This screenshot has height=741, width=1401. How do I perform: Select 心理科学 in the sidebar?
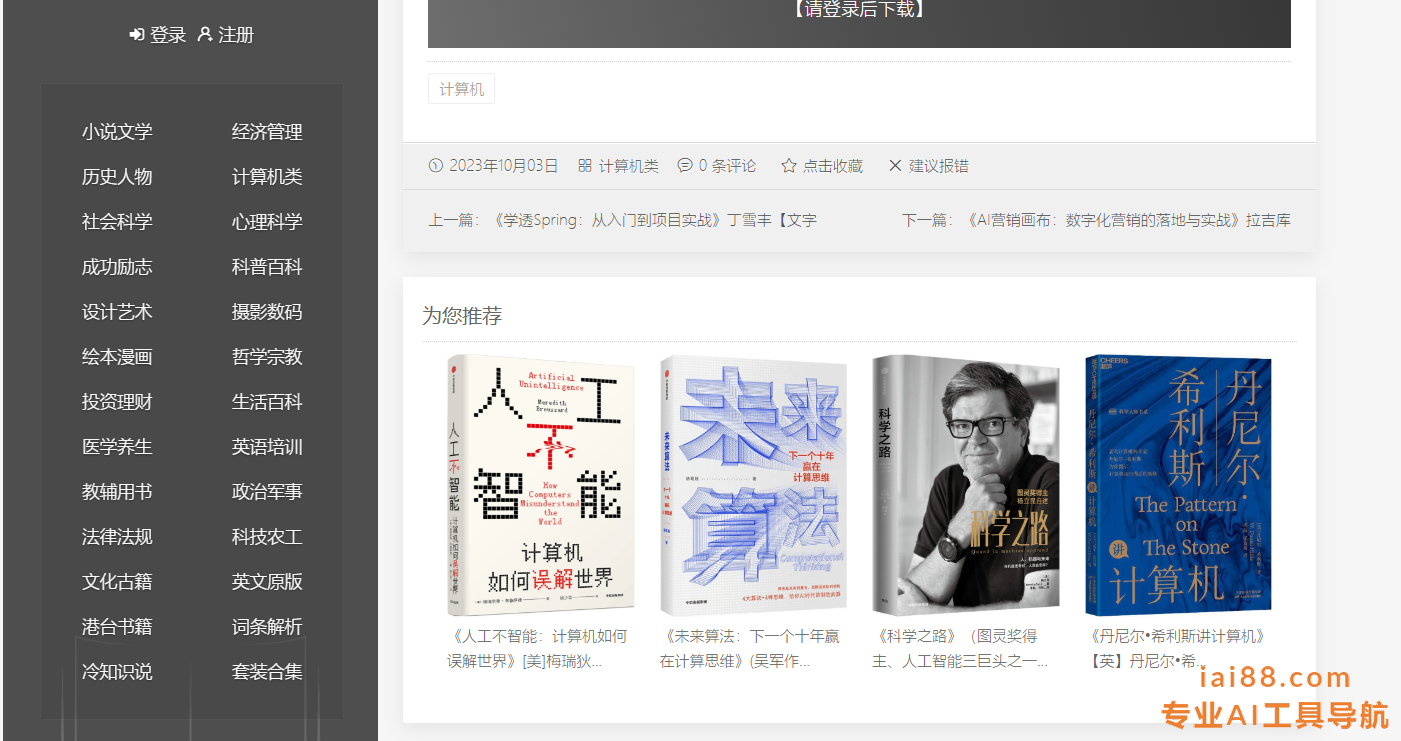point(267,222)
